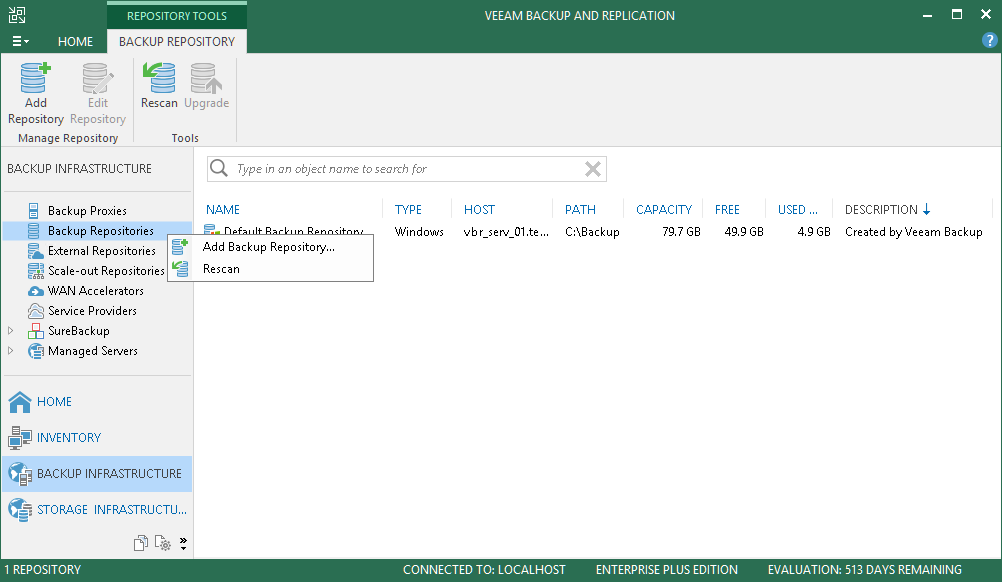Click the 4.9 GB used space value
Viewport: 1002px width, 582px height.
click(x=813, y=232)
